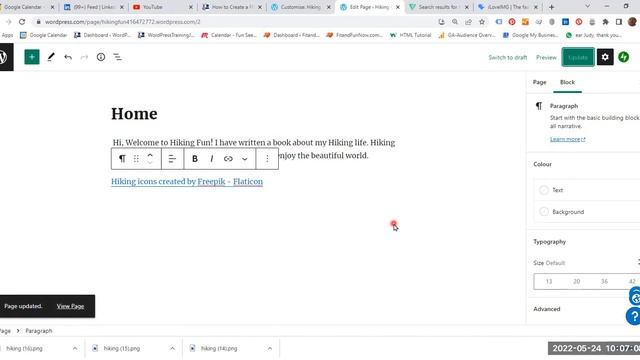Toggle italic formatting

pos(211,159)
